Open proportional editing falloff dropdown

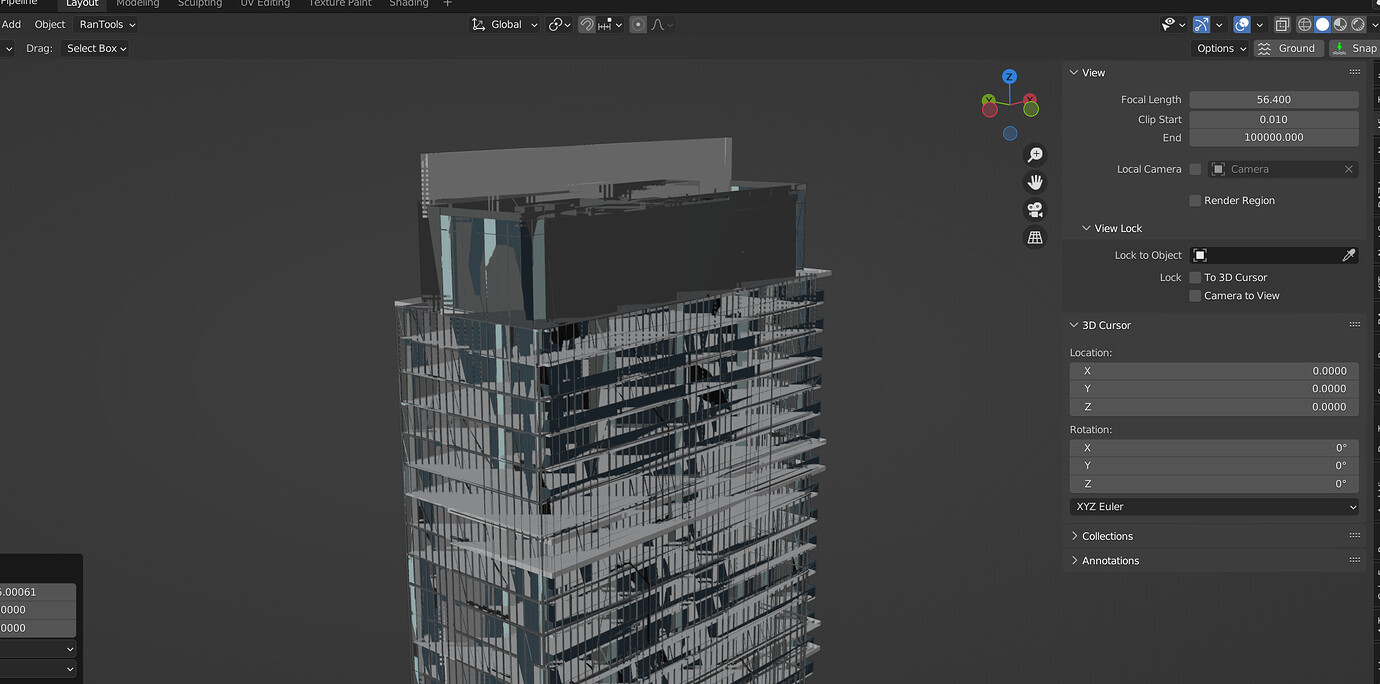pyautogui.click(x=662, y=25)
